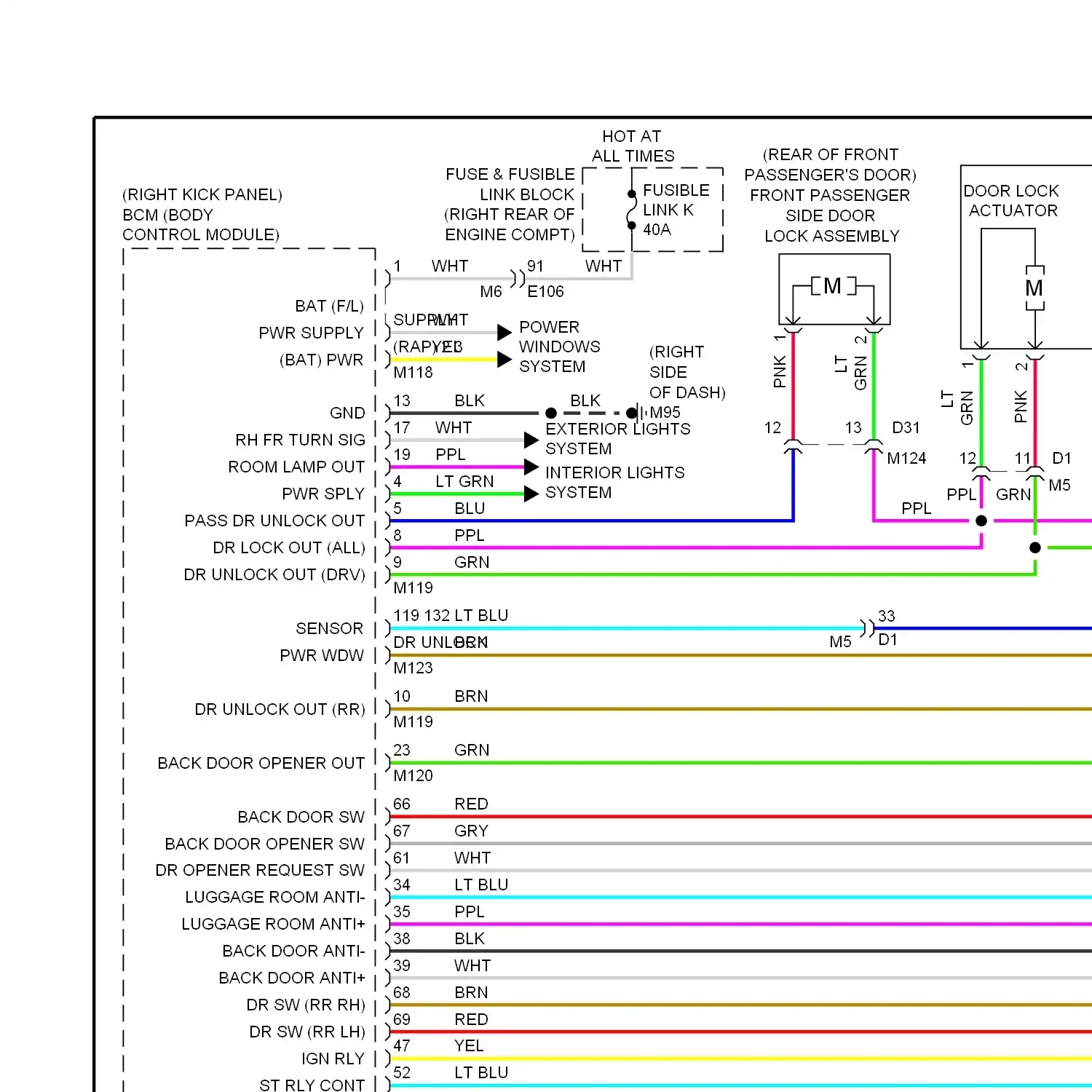The height and width of the screenshot is (1092, 1092).
Task: Click the 'GRY' wire label at pin 67
Action: pos(471,831)
